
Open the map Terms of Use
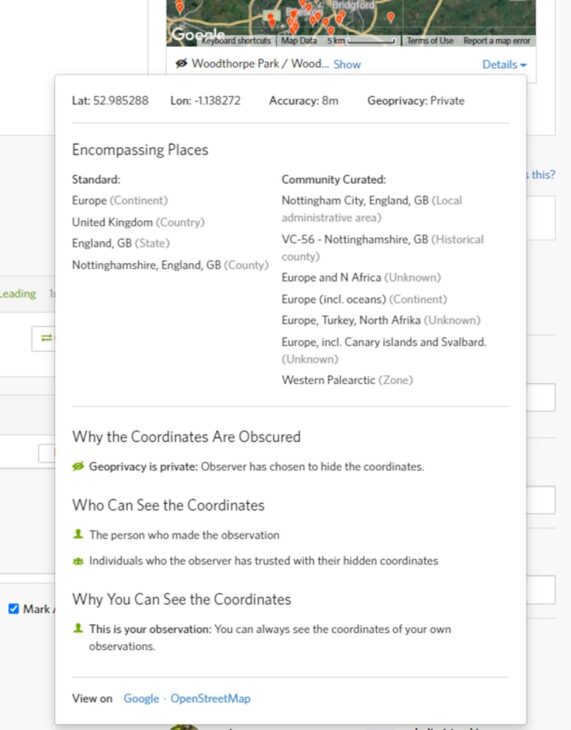click(430, 41)
